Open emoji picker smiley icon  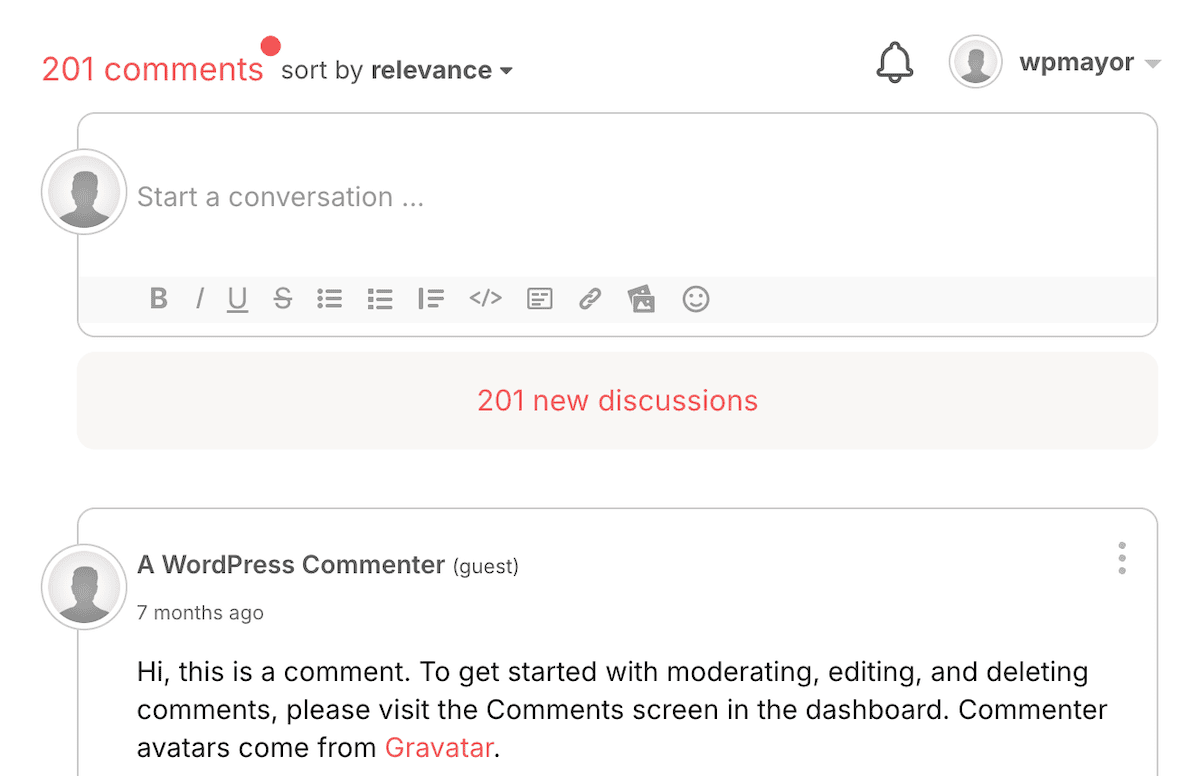[696, 298]
